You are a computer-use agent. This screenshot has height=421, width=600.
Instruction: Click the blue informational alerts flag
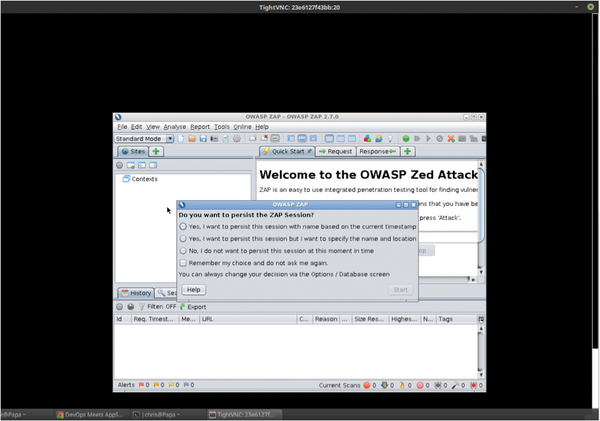pyautogui.click(x=186, y=385)
